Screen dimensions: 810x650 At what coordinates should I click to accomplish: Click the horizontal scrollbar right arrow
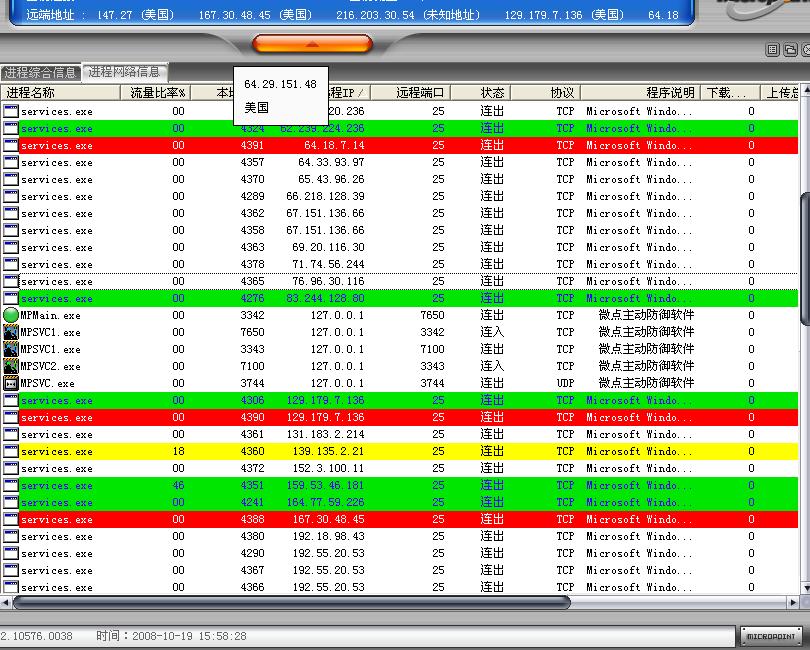point(793,602)
